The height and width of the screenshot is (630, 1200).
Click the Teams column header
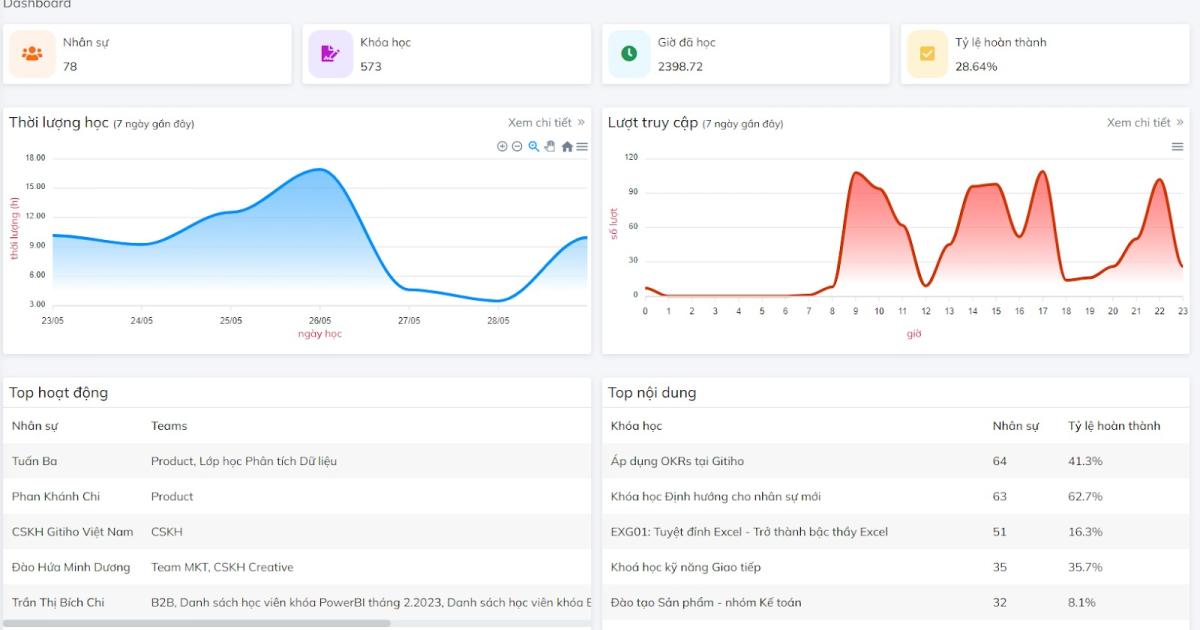click(x=169, y=426)
